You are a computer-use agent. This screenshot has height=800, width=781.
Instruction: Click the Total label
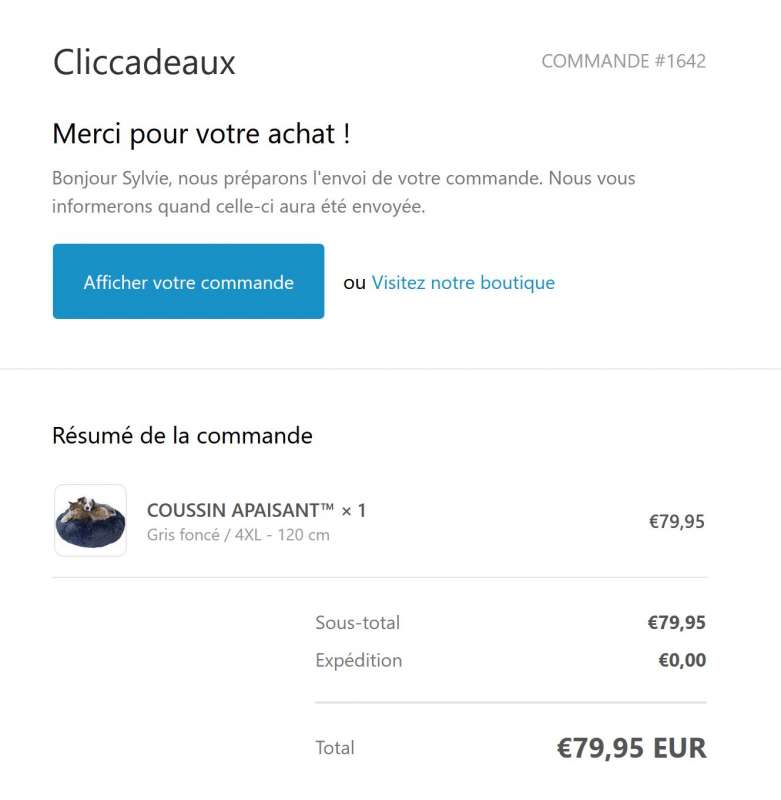pos(335,748)
